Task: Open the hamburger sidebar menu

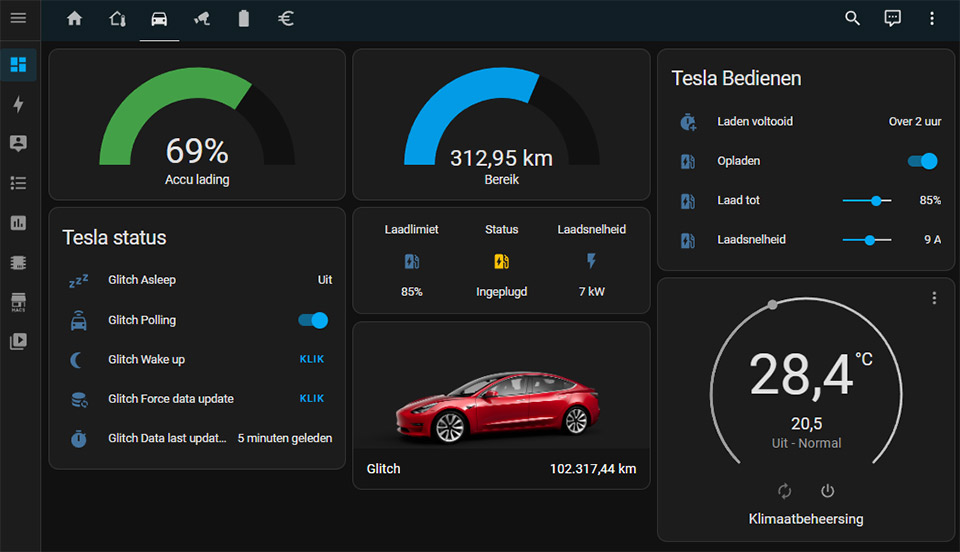Action: pyautogui.click(x=18, y=18)
